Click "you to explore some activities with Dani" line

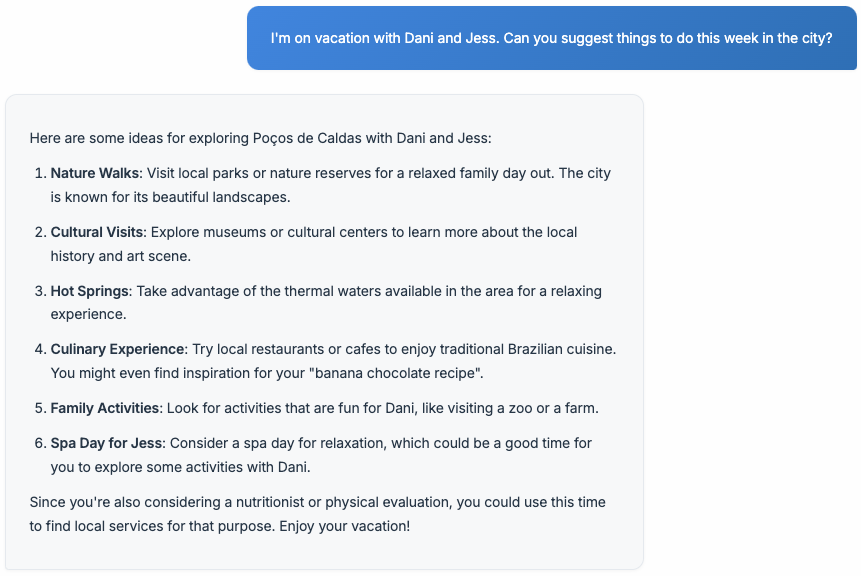coord(180,467)
